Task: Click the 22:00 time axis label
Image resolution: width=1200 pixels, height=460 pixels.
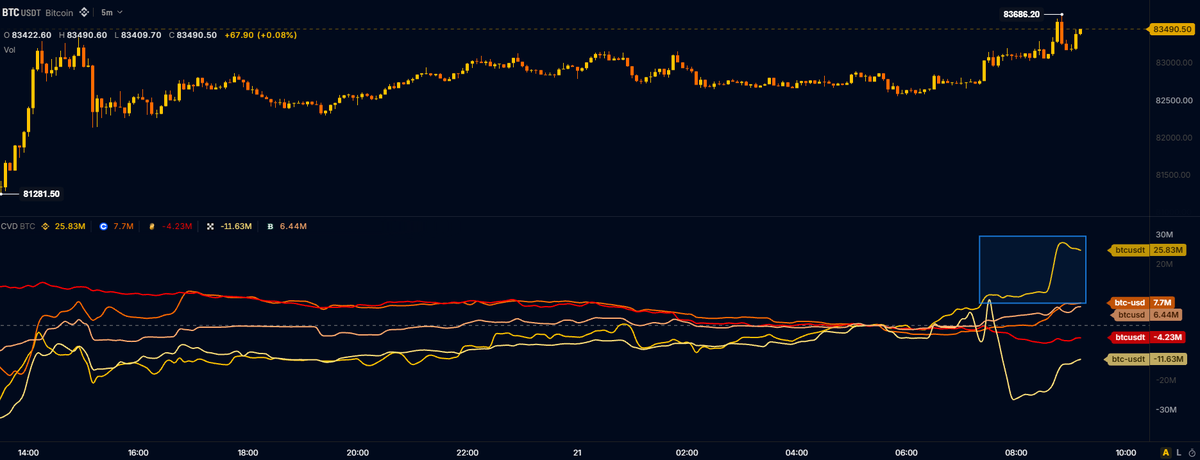Action: coord(468,453)
